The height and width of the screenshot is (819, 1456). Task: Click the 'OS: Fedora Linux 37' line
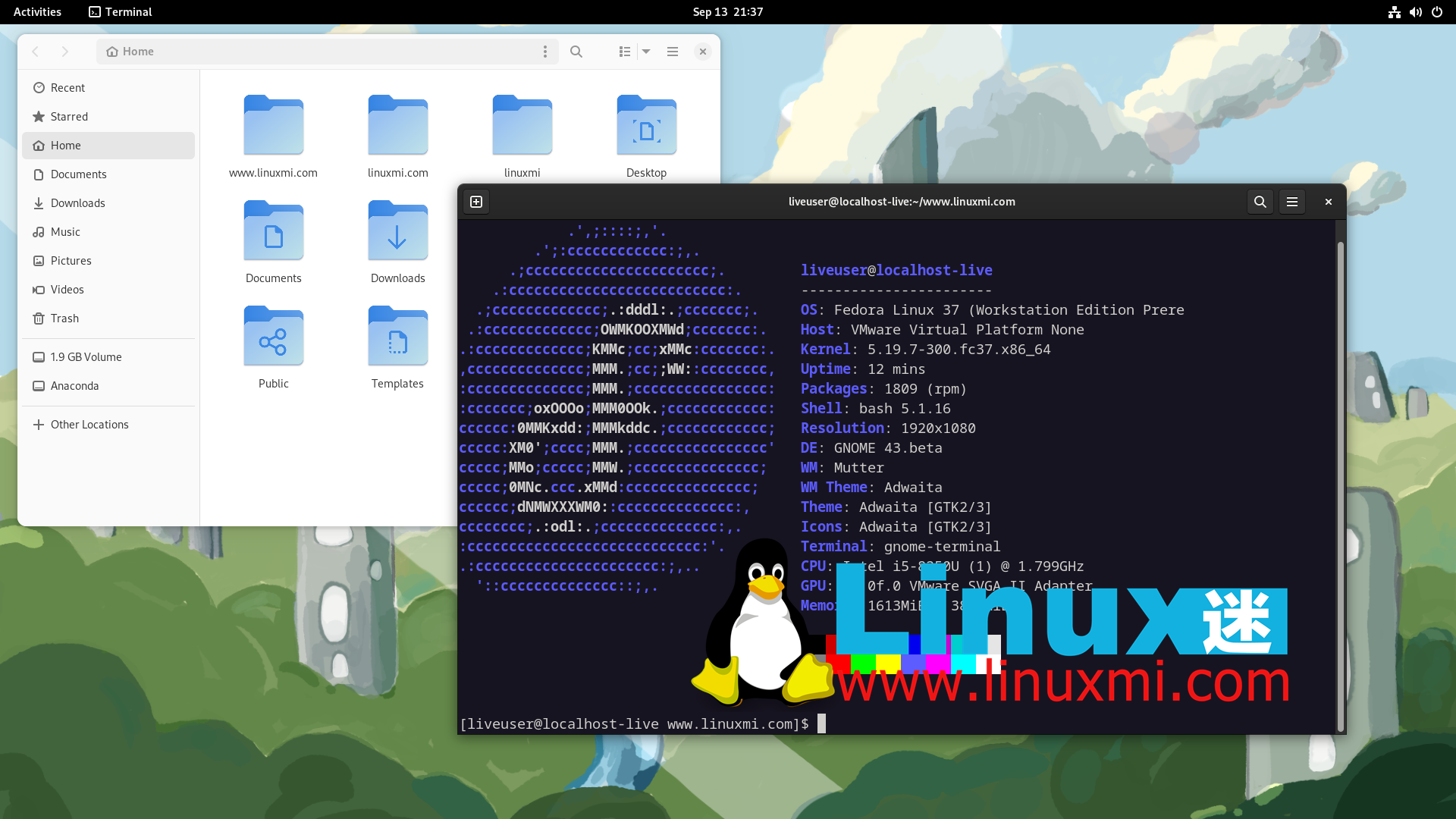point(992,310)
